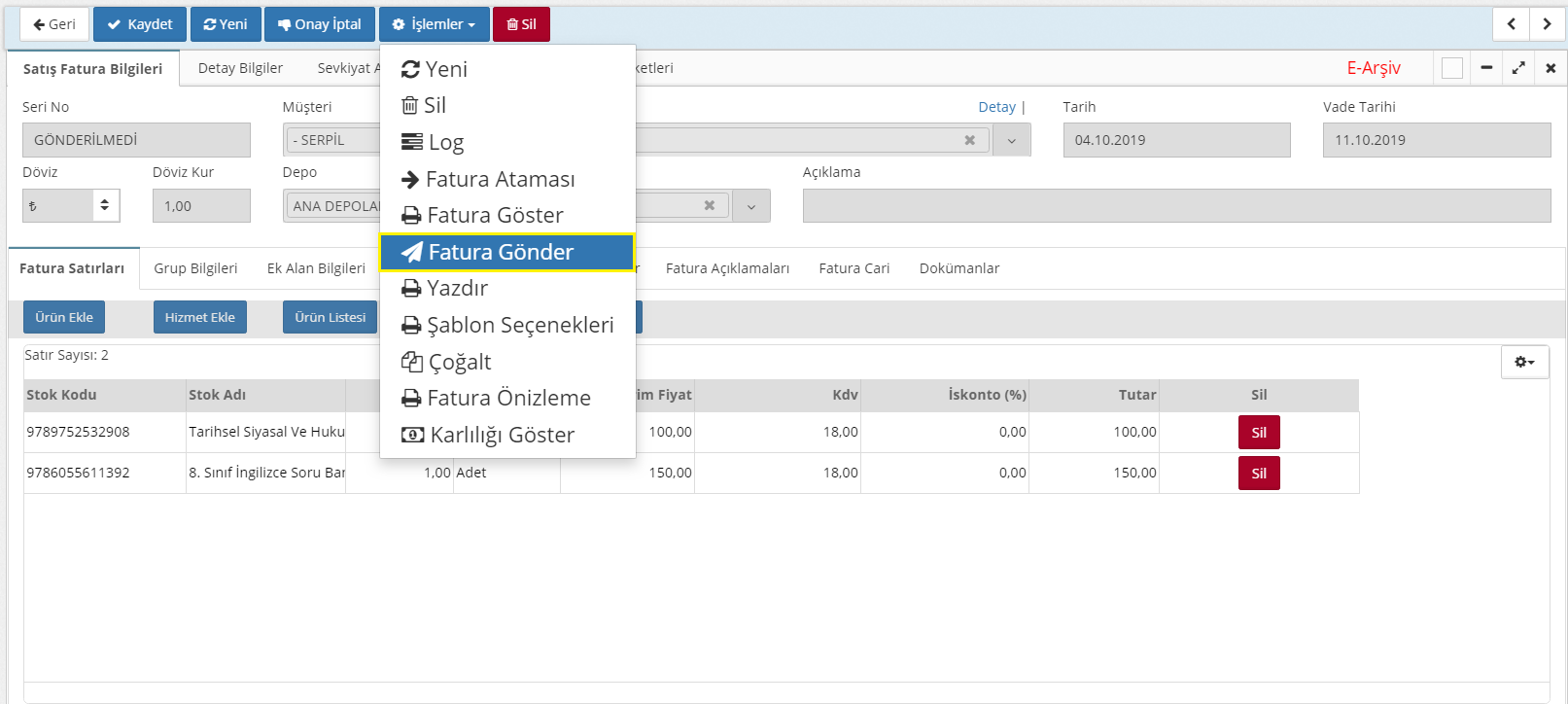Switch to the Detay Bilgiler tab
The height and width of the screenshot is (704, 1568).
[x=240, y=68]
